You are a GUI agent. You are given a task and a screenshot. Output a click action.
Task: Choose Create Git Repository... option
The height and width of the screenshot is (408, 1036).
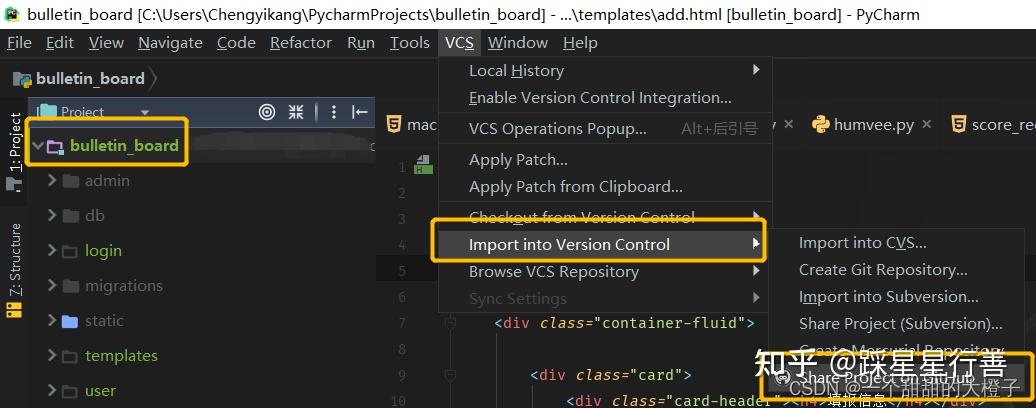pos(883,270)
